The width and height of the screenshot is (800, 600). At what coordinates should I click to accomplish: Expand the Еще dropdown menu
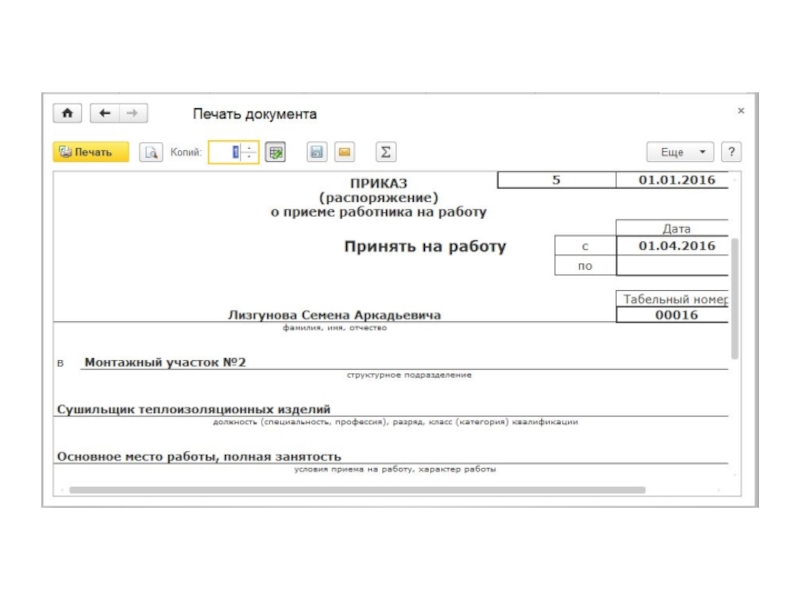pos(680,152)
